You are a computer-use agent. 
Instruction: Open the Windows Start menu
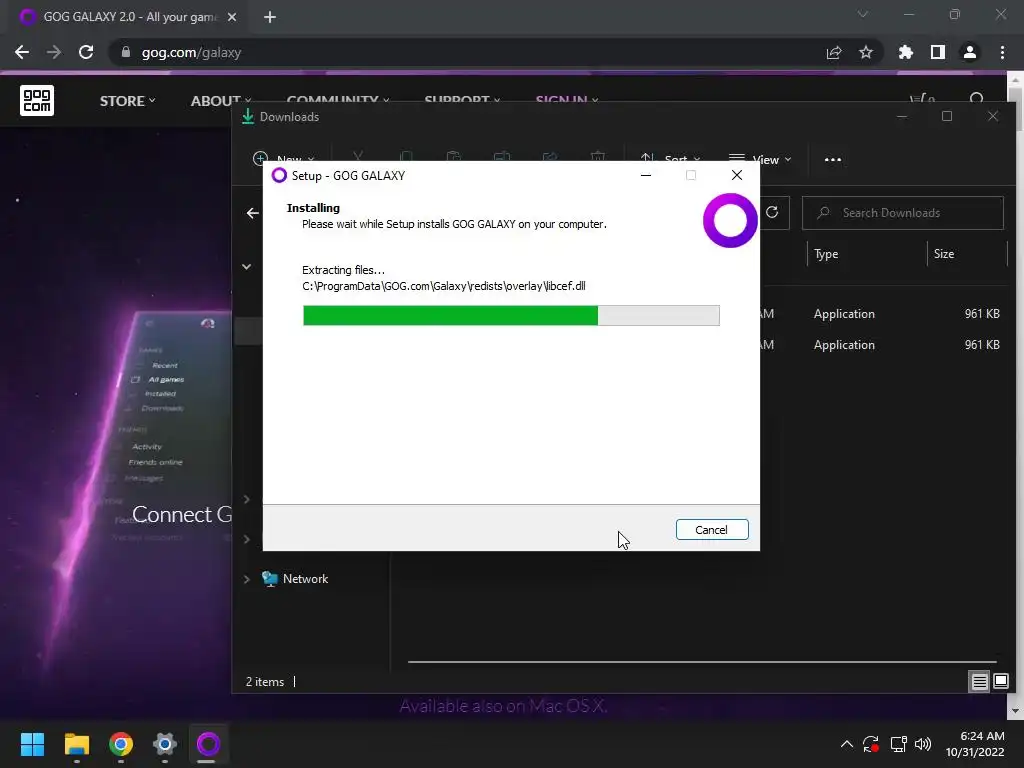click(32, 744)
